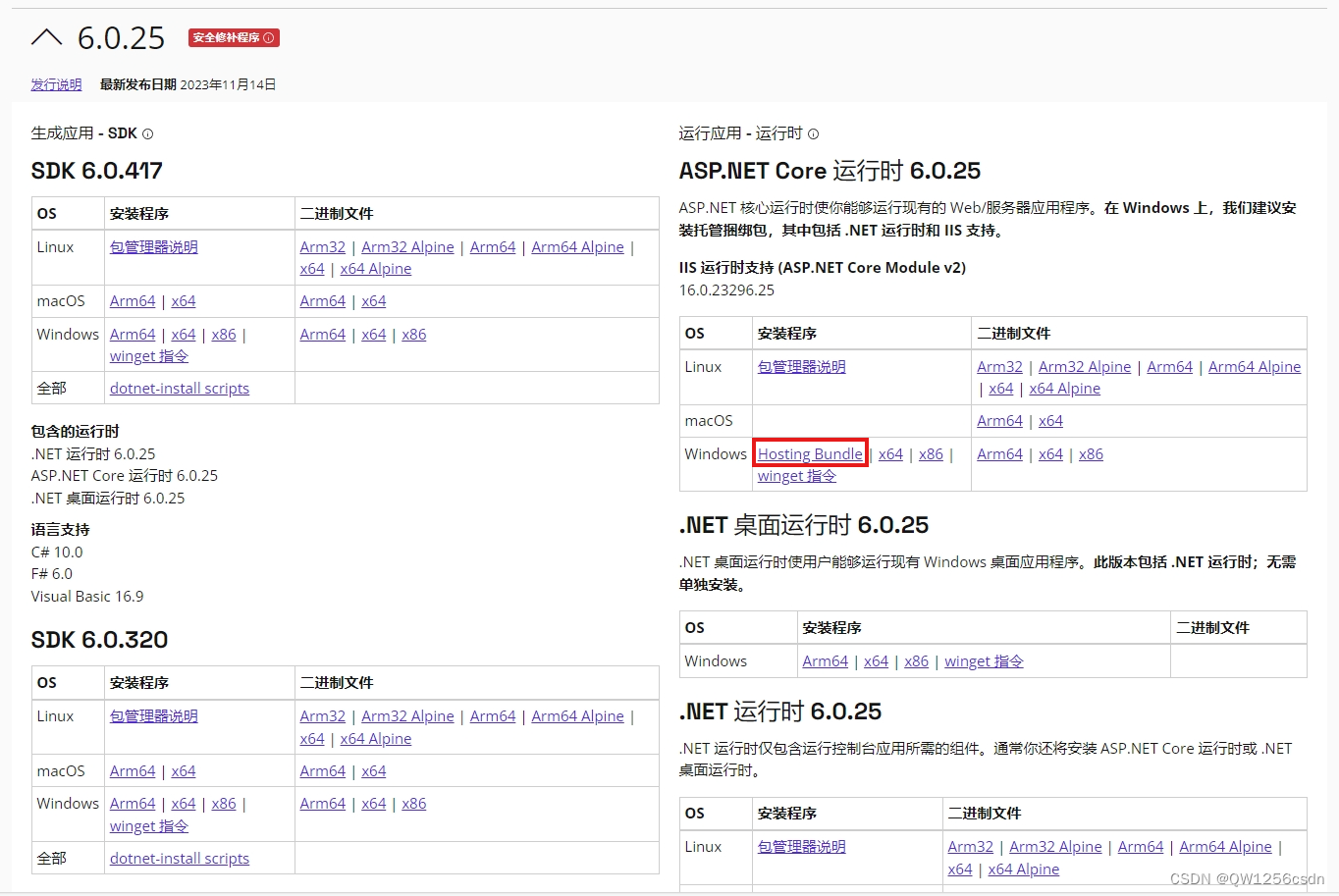This screenshot has width=1339, height=896.
Task: Download .NET Desktop Runtime Windows x86 installer
Action: click(916, 661)
